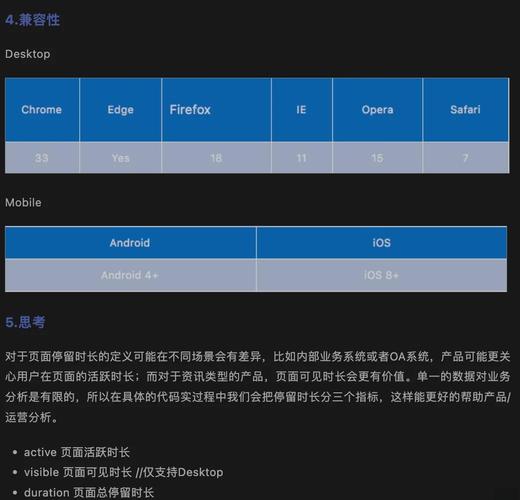Click the '5.思考' section heading
The width and height of the screenshot is (520, 500).
tap(25, 322)
